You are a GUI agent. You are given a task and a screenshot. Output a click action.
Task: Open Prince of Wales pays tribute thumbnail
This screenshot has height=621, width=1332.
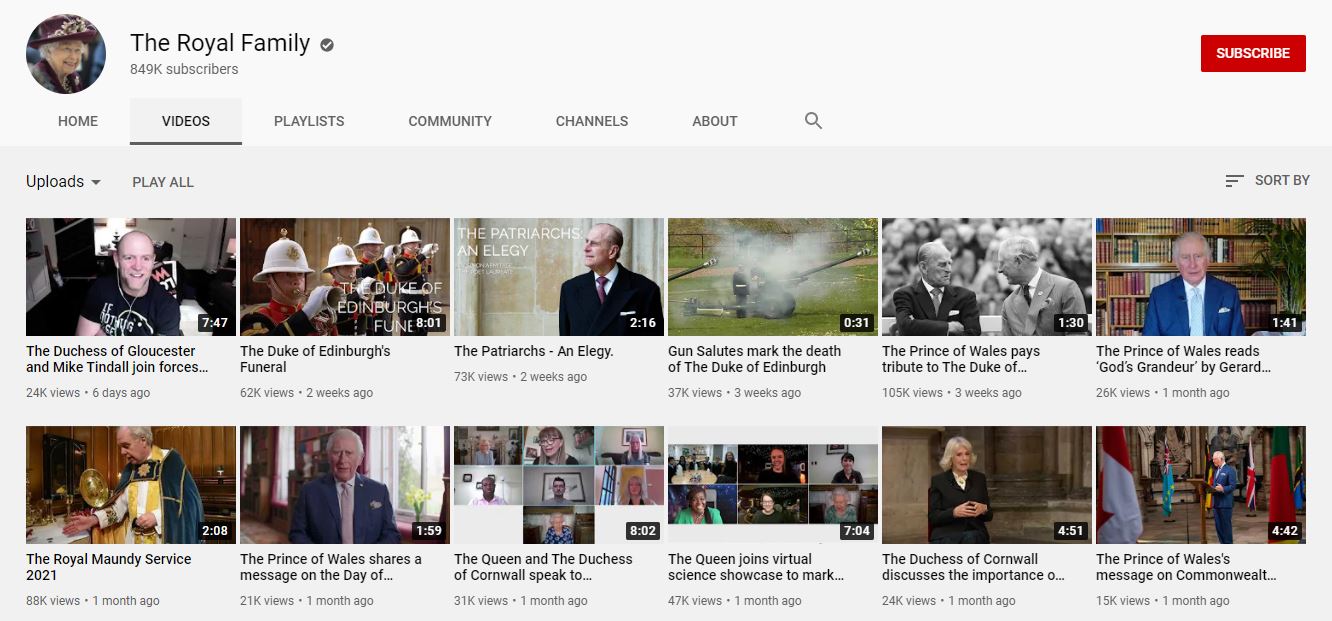coord(987,277)
